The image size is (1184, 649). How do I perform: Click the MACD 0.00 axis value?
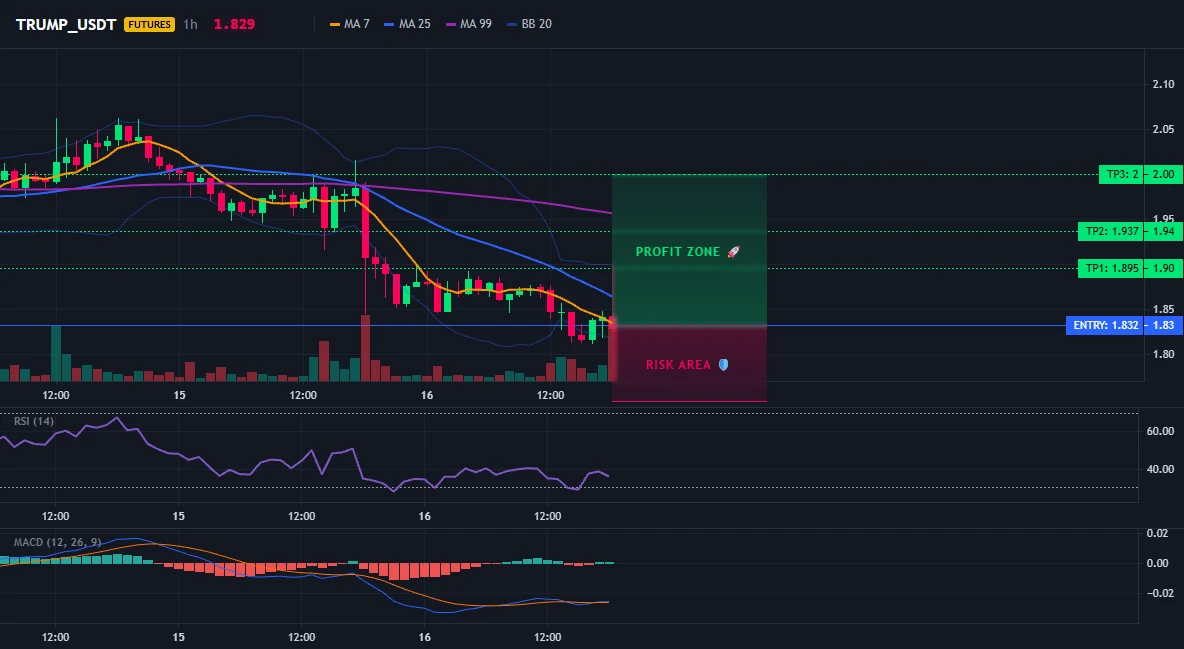pyautogui.click(x=1157, y=563)
